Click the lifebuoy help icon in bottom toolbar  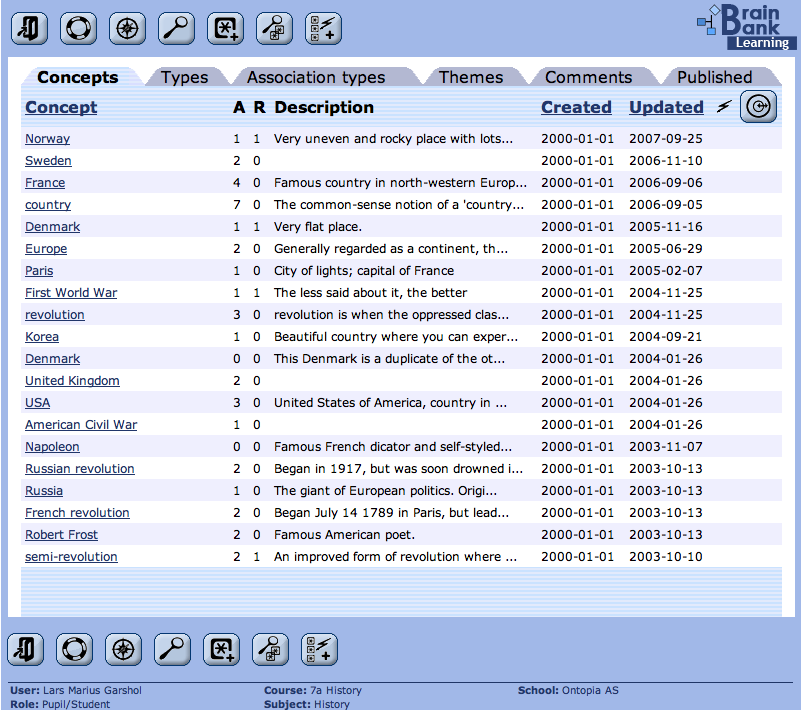(x=75, y=650)
